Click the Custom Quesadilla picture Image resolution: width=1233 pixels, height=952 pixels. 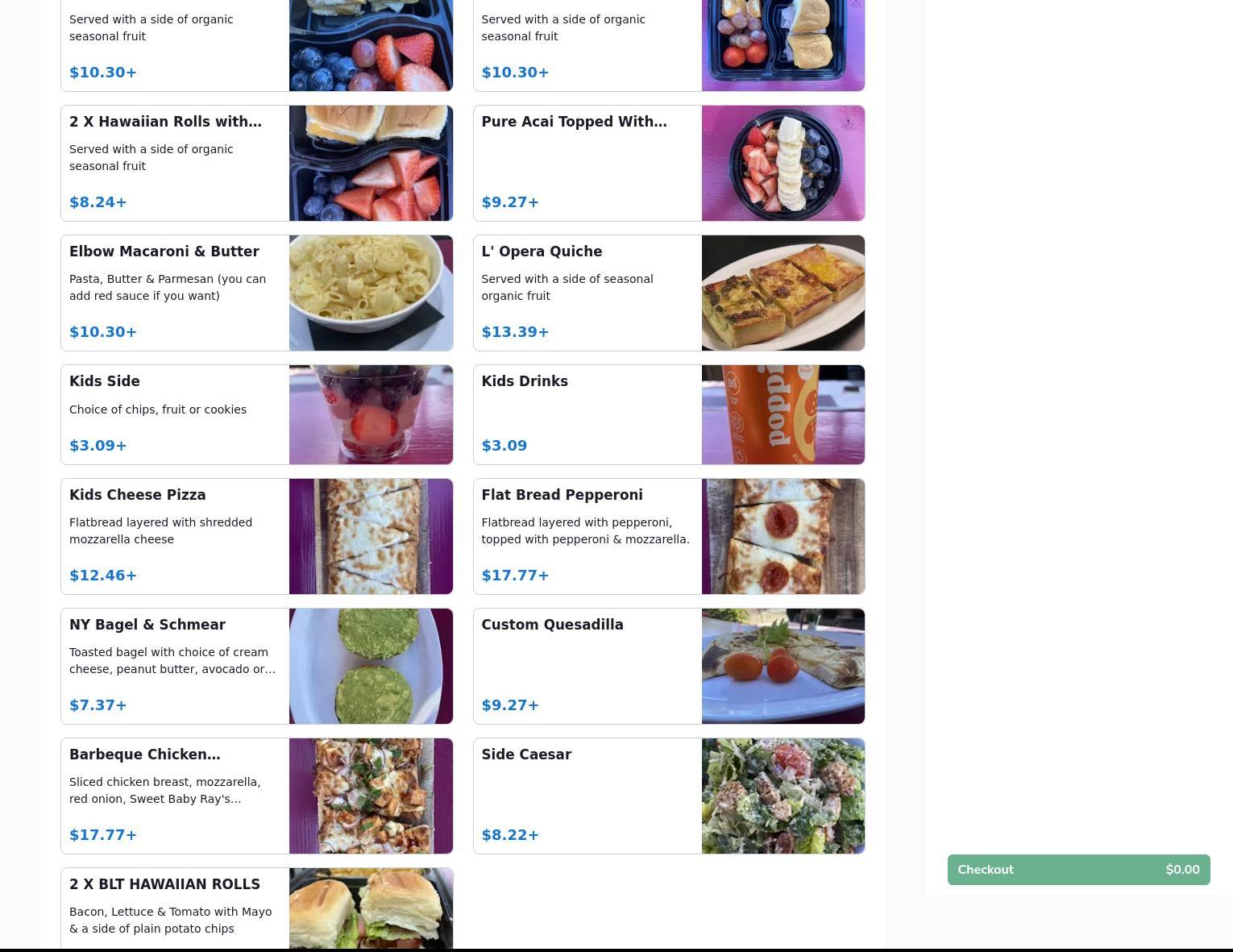tap(783, 666)
